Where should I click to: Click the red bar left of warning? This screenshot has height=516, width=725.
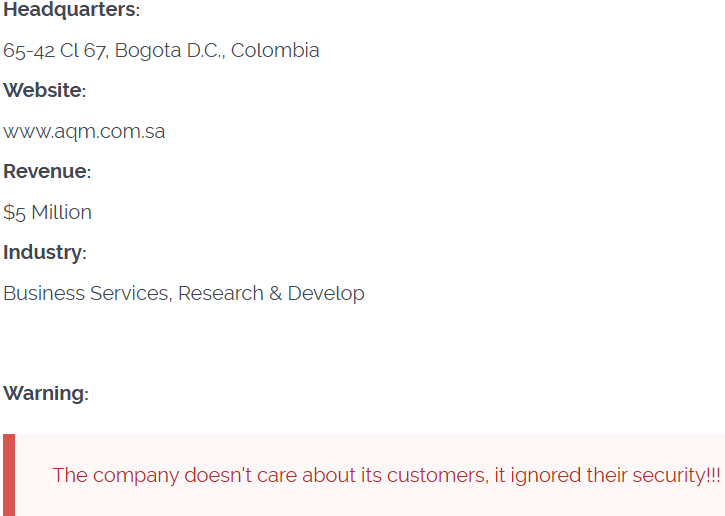9,475
